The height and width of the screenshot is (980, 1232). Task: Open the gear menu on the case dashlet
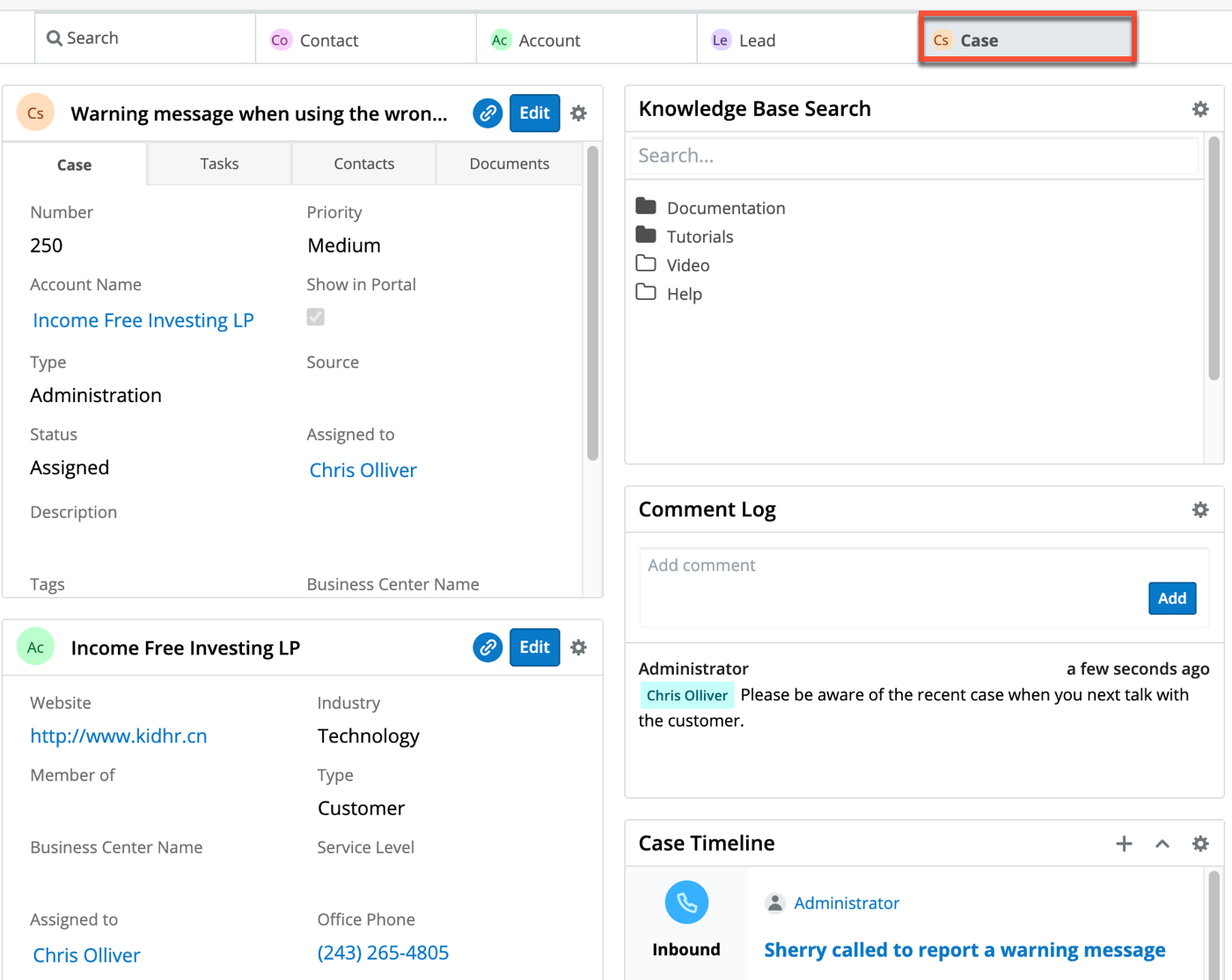578,113
